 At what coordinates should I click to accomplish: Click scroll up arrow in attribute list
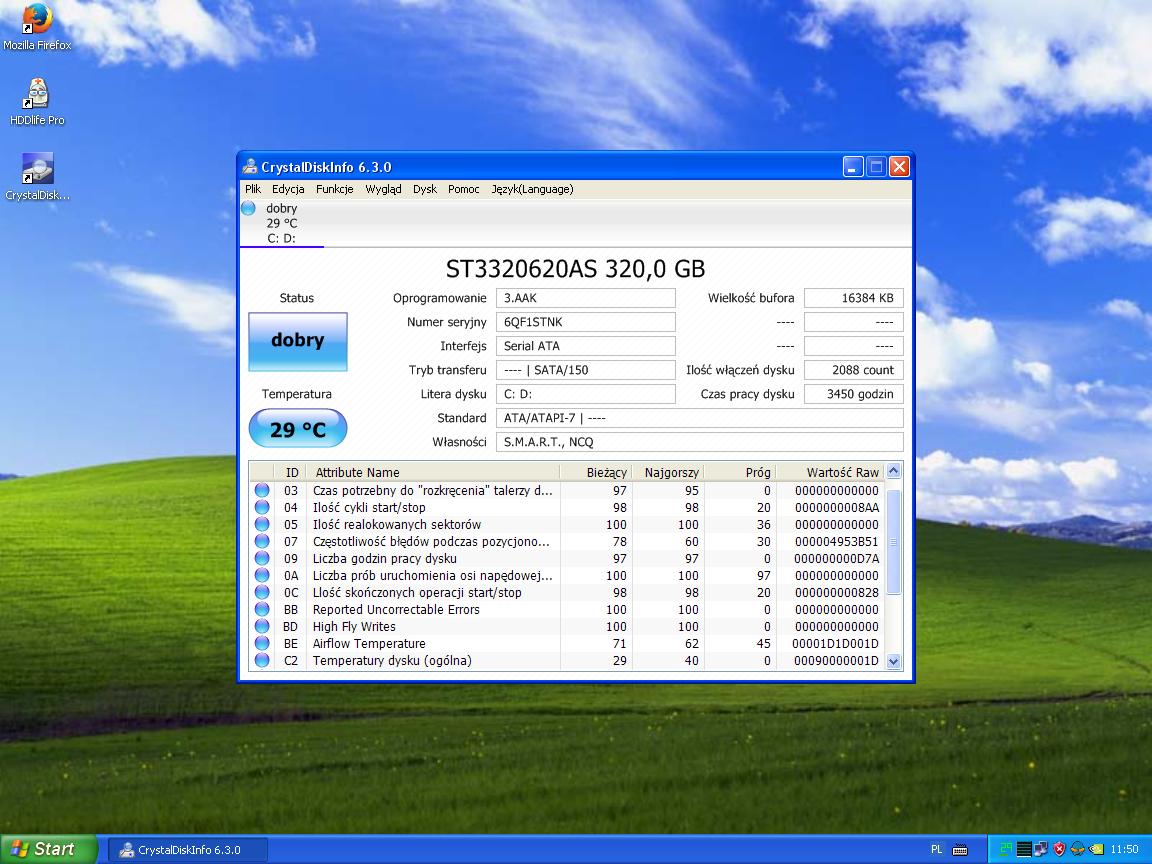(893, 471)
